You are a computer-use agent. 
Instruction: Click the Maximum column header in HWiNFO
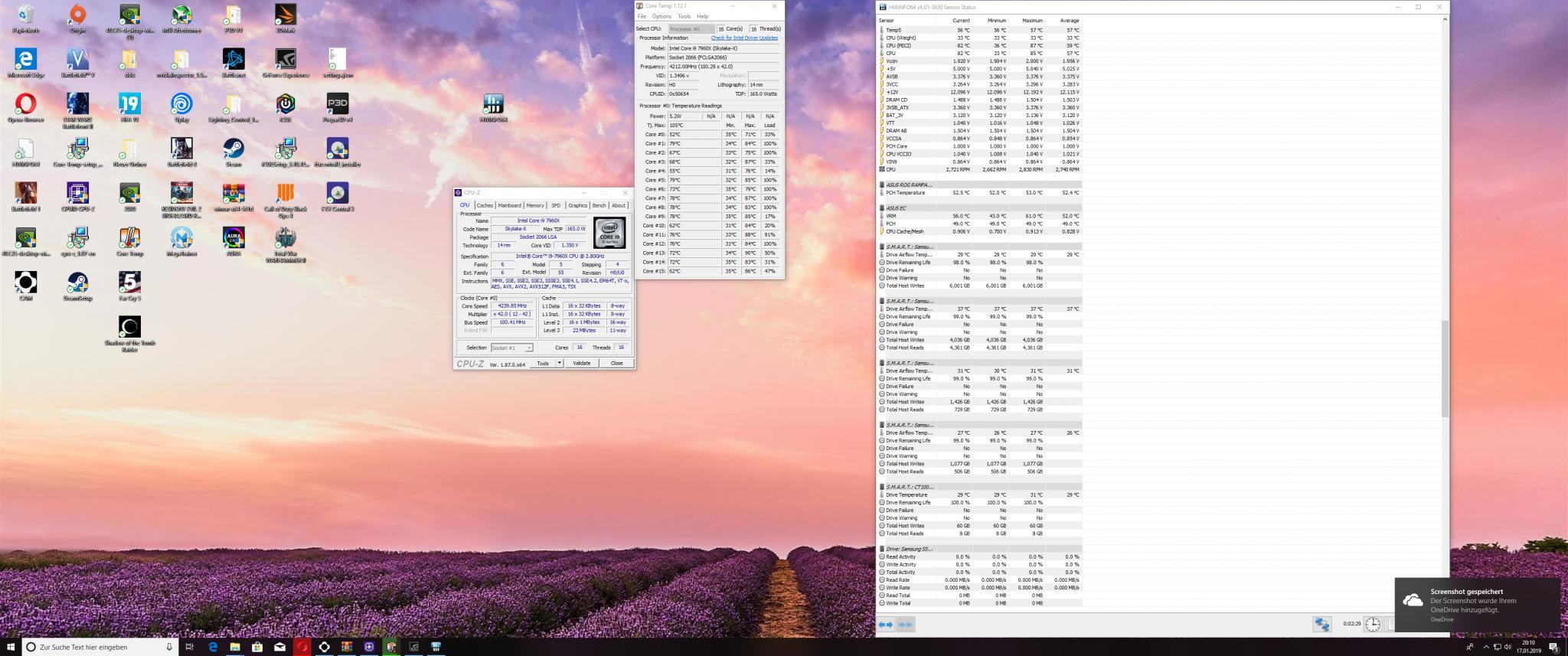coord(1027,21)
